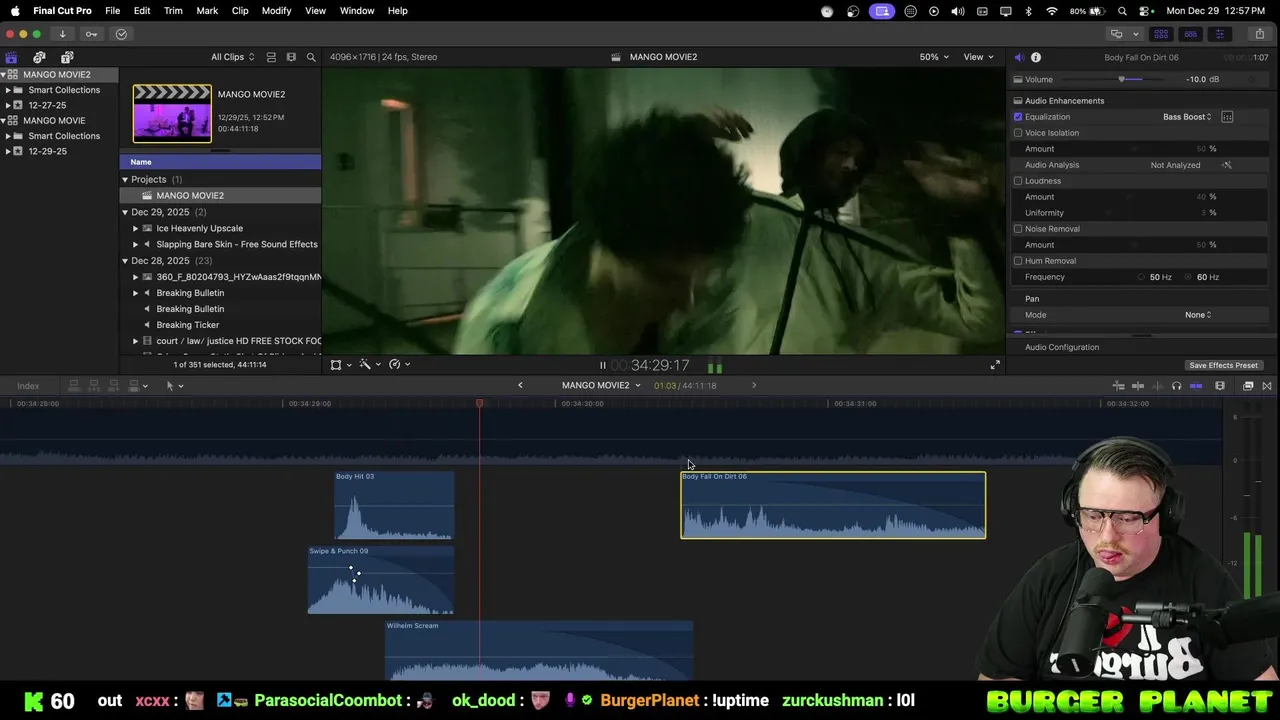
Task: Open the Pan Mode None dropdown
Action: click(1198, 315)
